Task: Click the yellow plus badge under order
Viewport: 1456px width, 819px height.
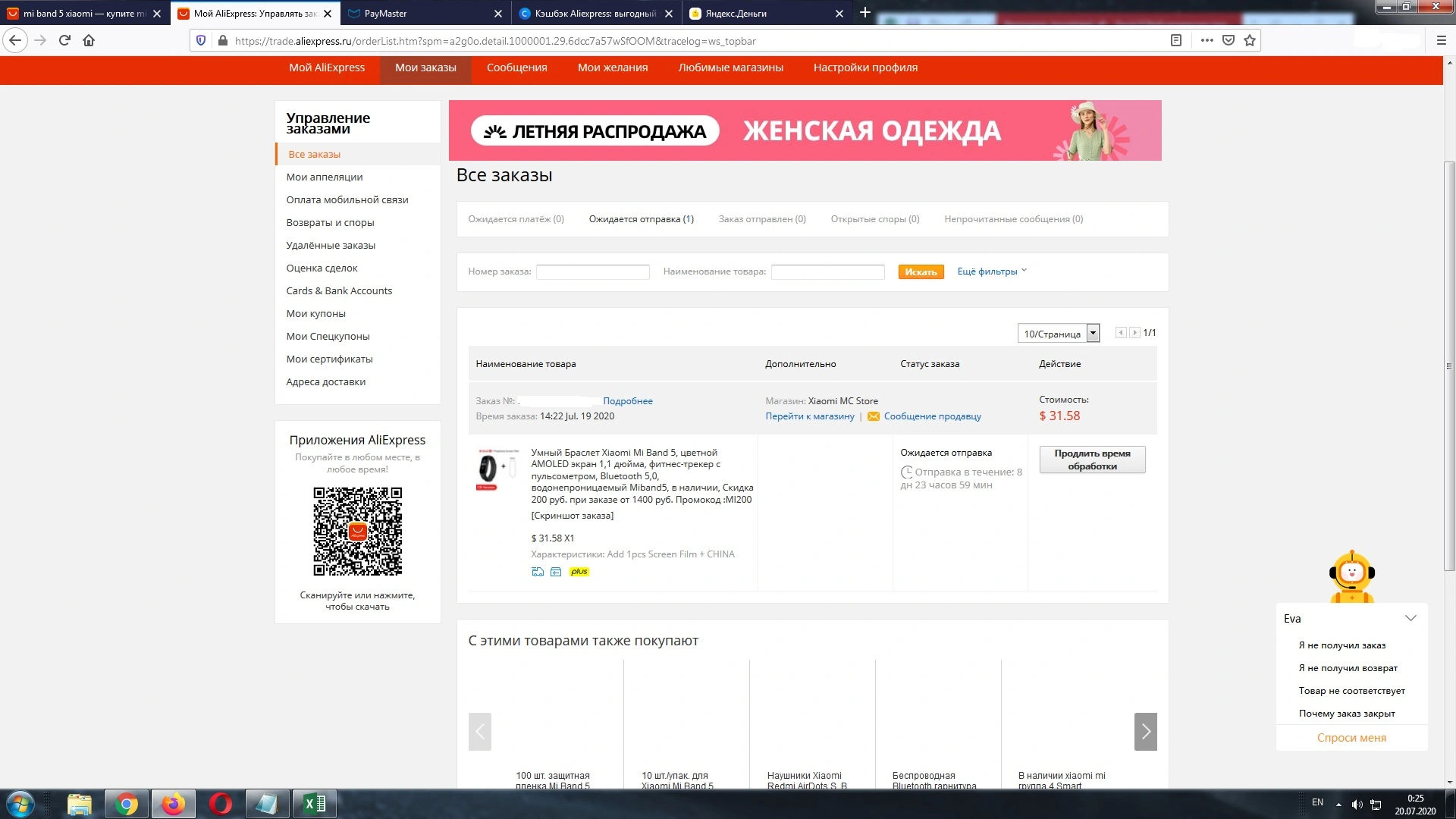Action: [x=579, y=572]
